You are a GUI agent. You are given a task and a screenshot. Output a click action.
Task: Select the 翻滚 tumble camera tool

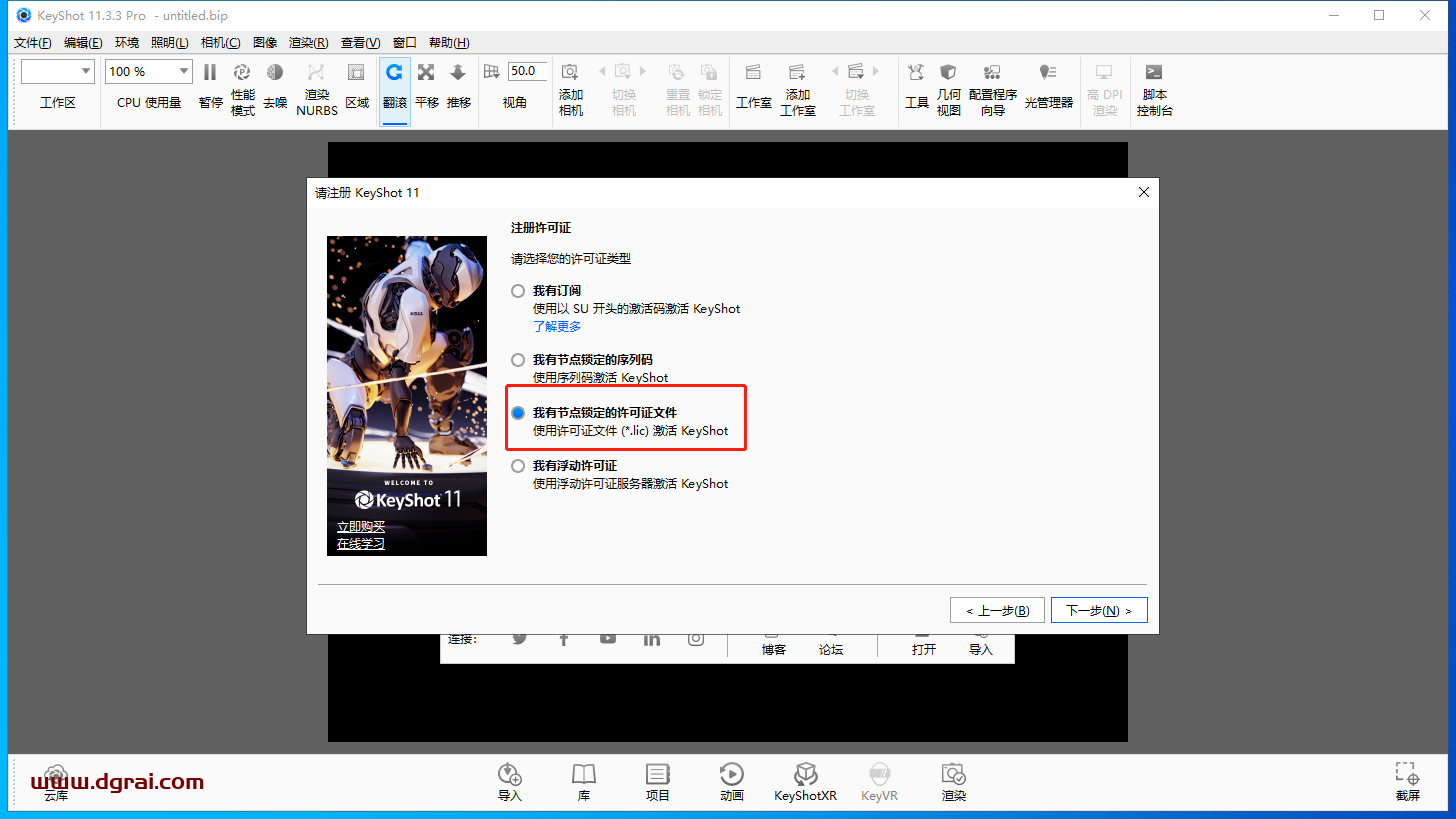click(395, 73)
